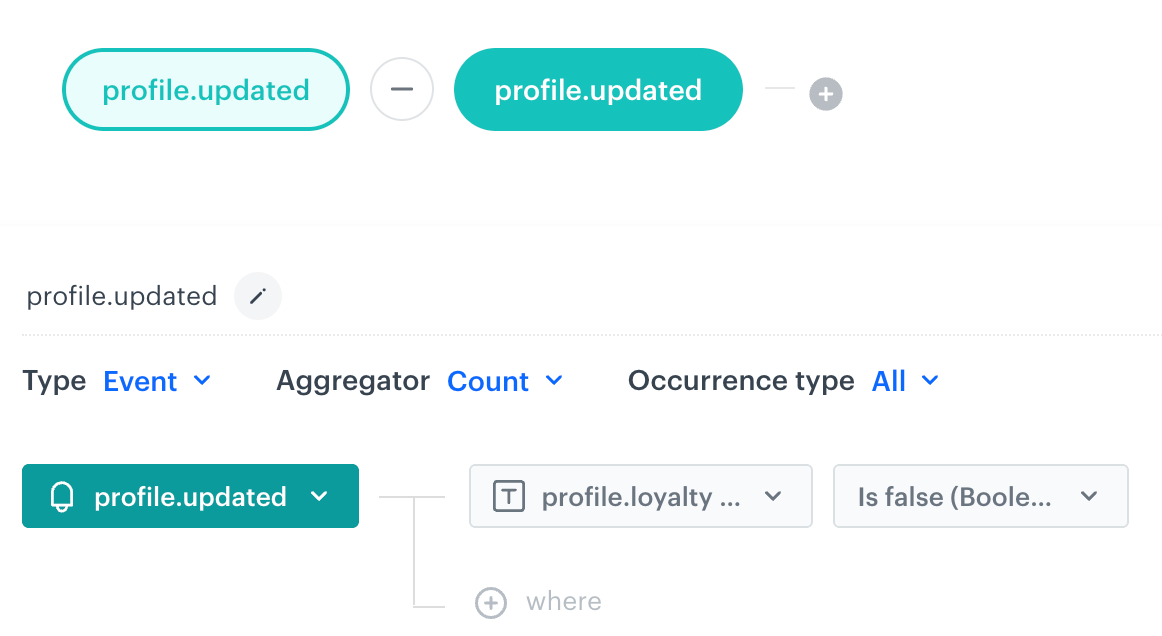The width and height of the screenshot is (1162, 636).
Task: Expand the profile.loyalty parameter dropdown
Action: 640,497
